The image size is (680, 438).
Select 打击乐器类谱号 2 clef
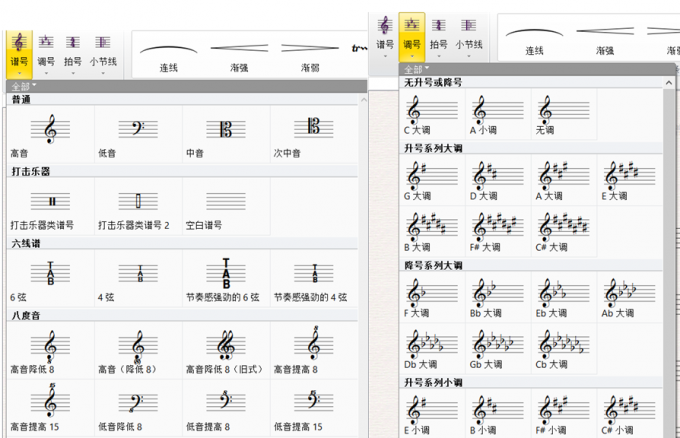click(x=138, y=206)
